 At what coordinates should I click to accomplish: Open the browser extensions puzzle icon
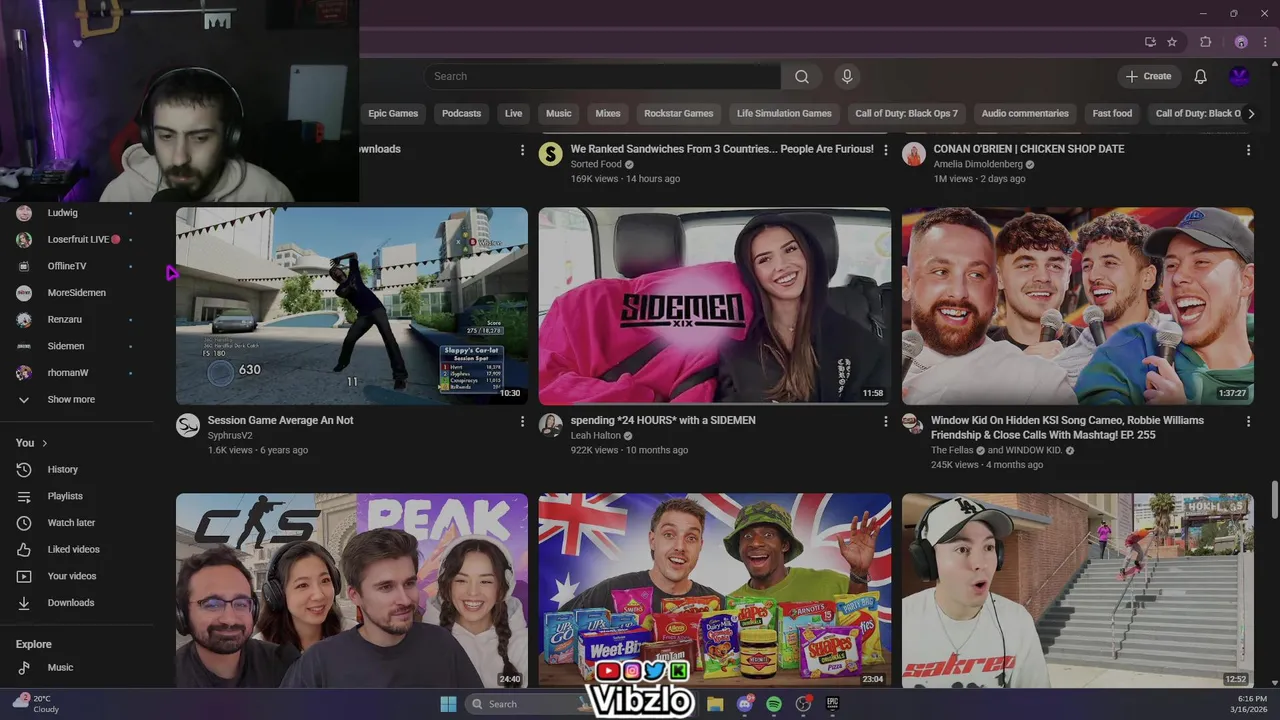[x=1206, y=42]
